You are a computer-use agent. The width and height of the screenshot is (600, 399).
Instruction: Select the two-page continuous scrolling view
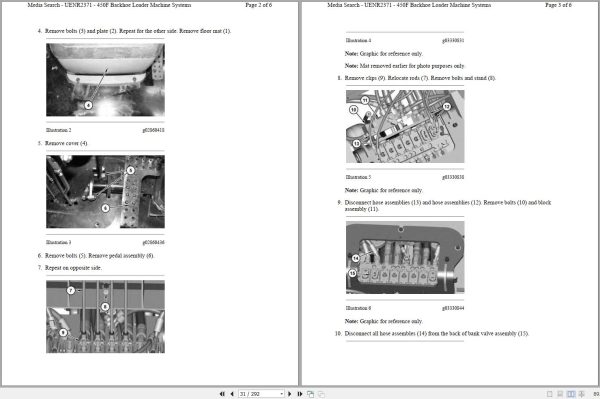(x=581, y=394)
